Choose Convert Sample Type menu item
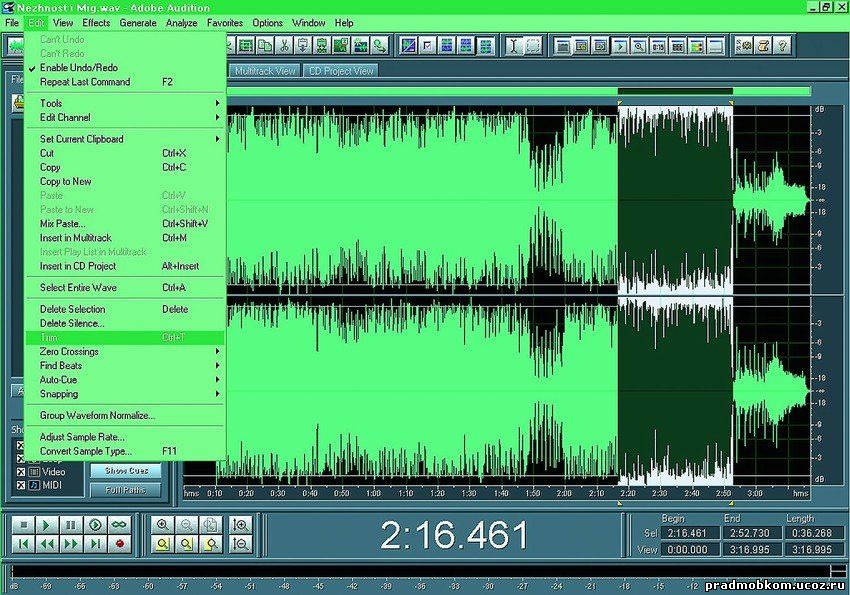Viewport: 850px width, 595px height. tap(125, 451)
